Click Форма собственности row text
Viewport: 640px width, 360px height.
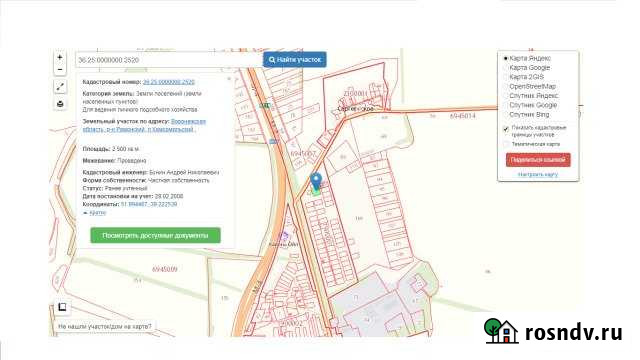coord(146,180)
